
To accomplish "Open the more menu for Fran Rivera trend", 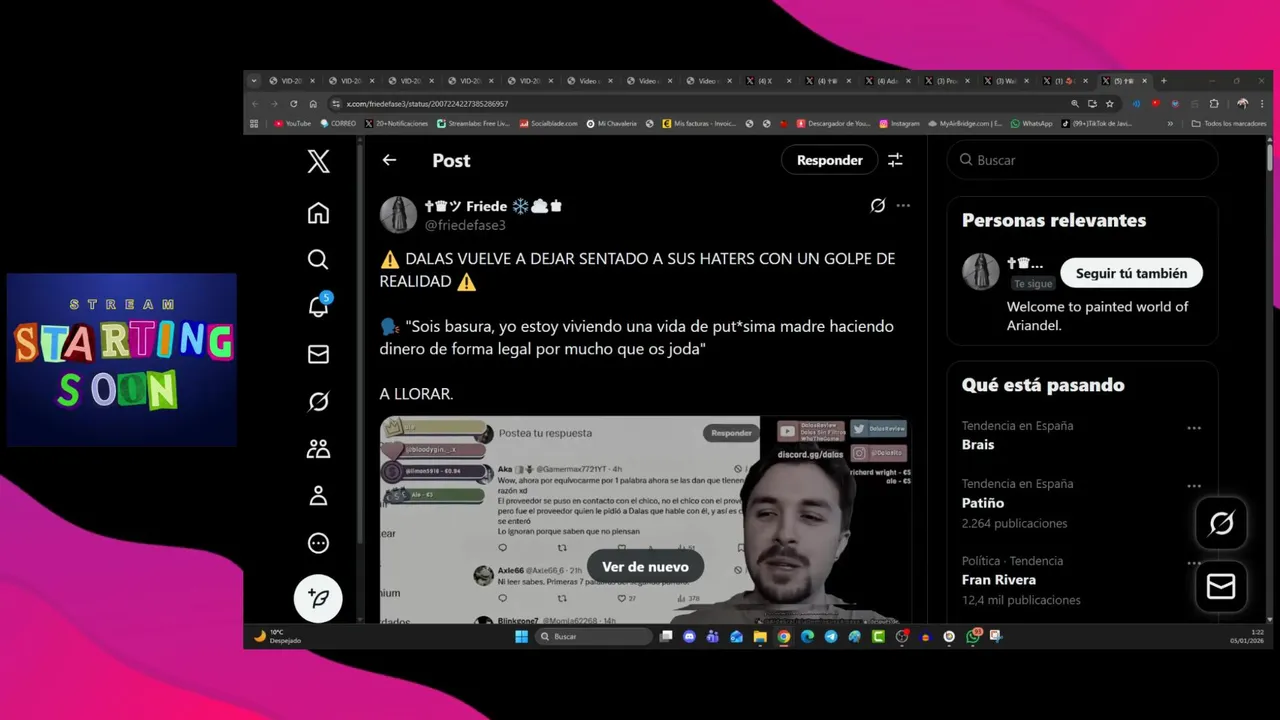I will click(x=1193, y=563).
